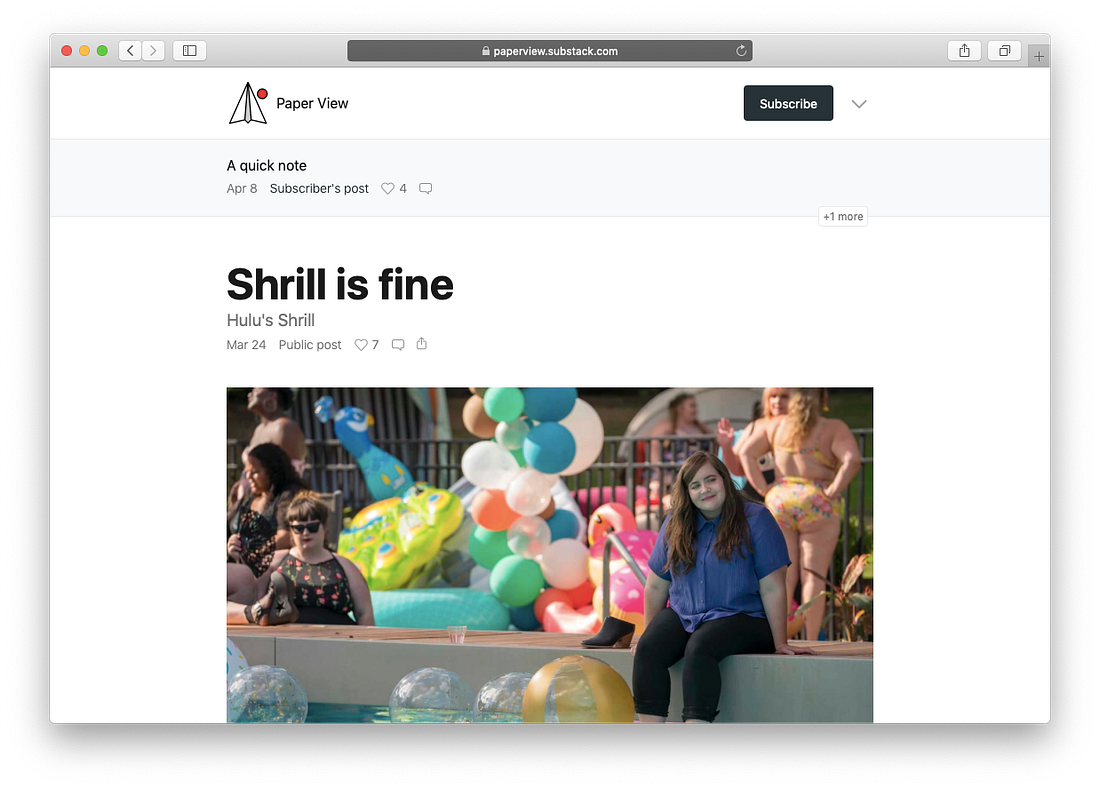Toggle the Safari sidebar
Viewport: 1100px width, 789px height.
[x=189, y=50]
